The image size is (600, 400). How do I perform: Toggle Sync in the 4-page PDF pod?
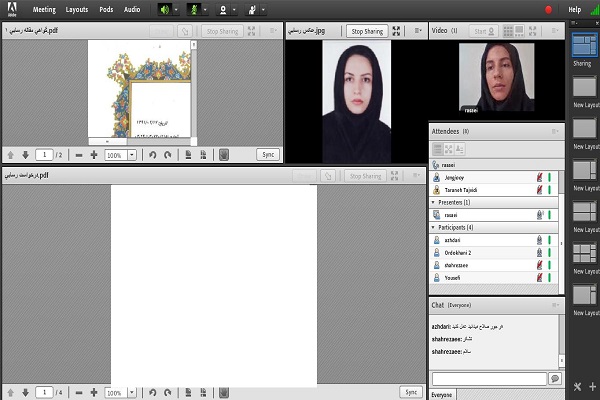(x=411, y=392)
